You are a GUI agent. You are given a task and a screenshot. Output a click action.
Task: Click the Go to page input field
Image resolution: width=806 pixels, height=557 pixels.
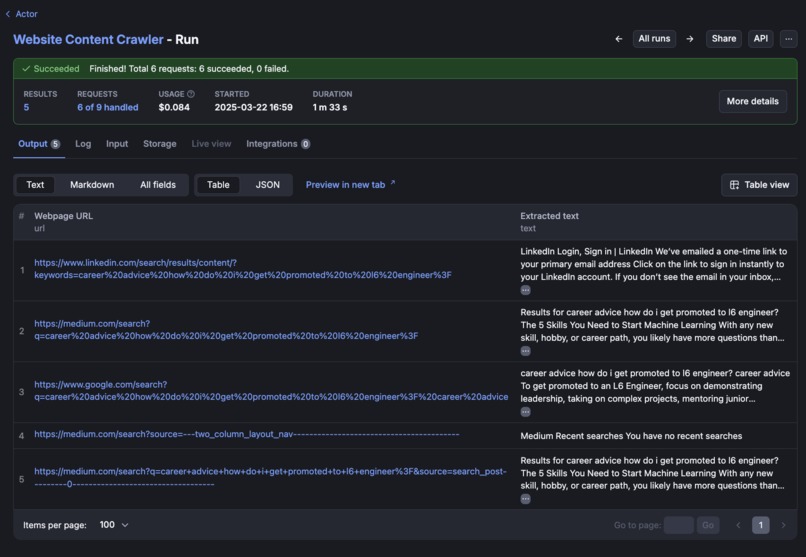point(679,525)
